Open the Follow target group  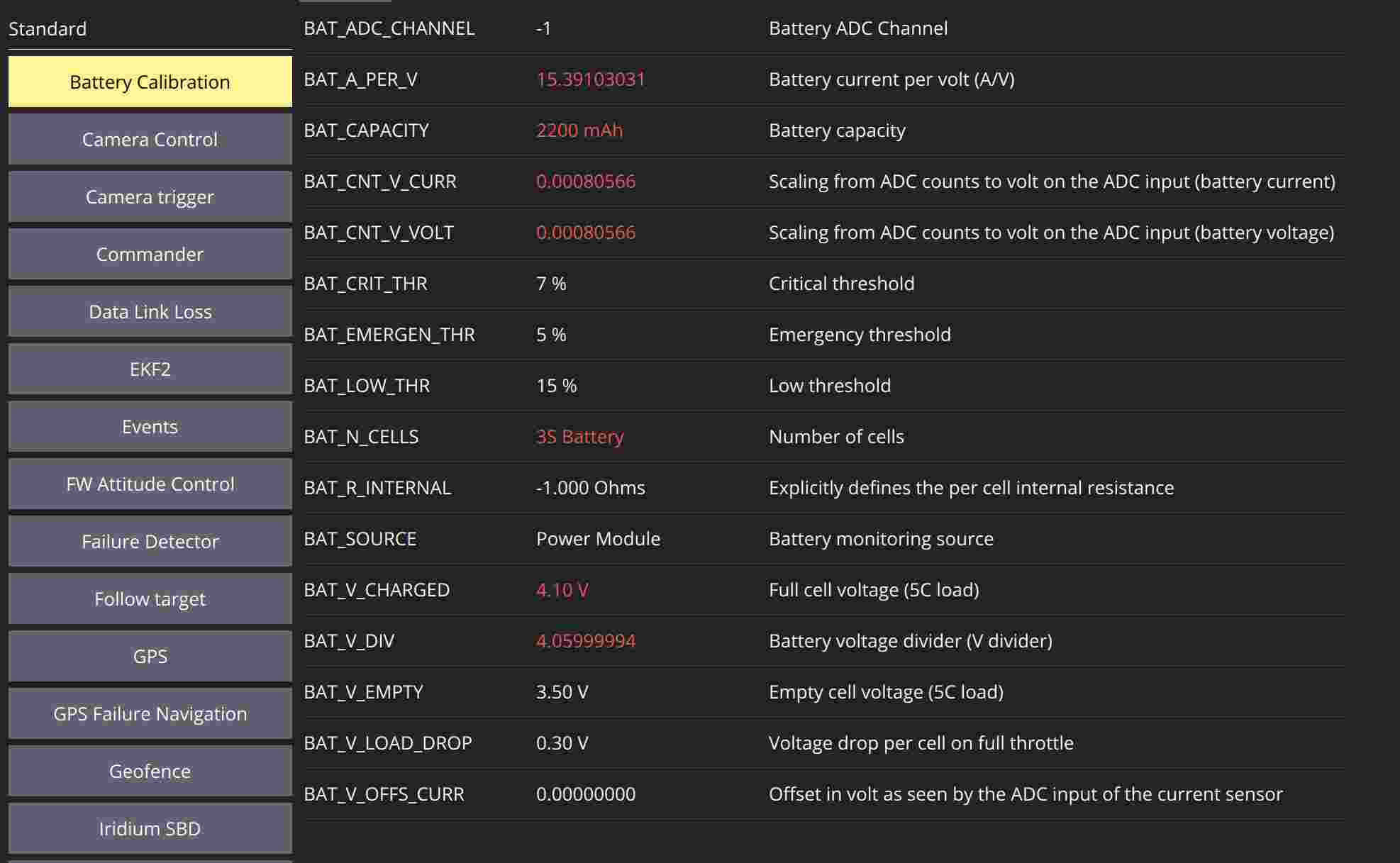pyautogui.click(x=150, y=598)
